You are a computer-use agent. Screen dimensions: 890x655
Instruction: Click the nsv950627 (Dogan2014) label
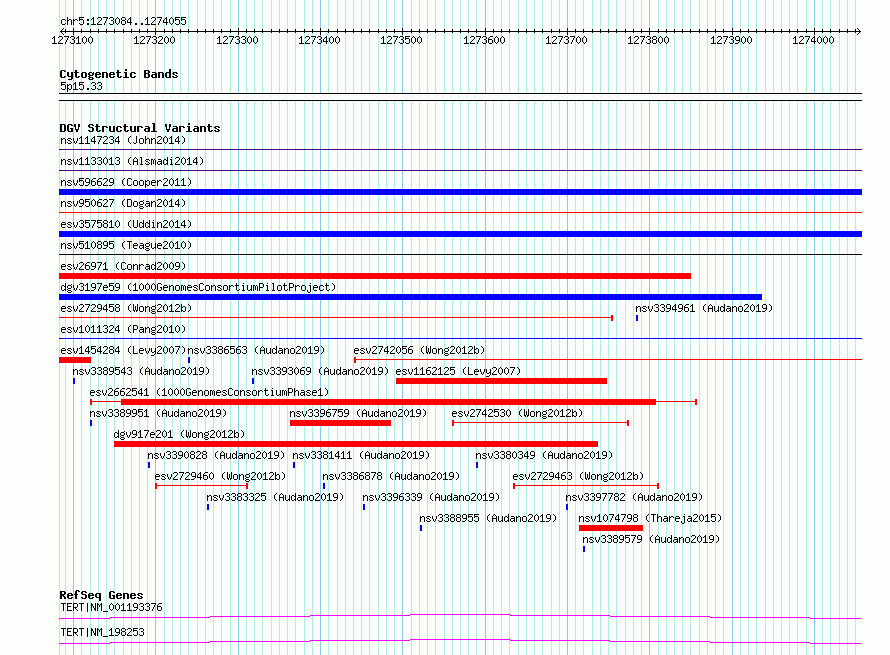pos(123,203)
